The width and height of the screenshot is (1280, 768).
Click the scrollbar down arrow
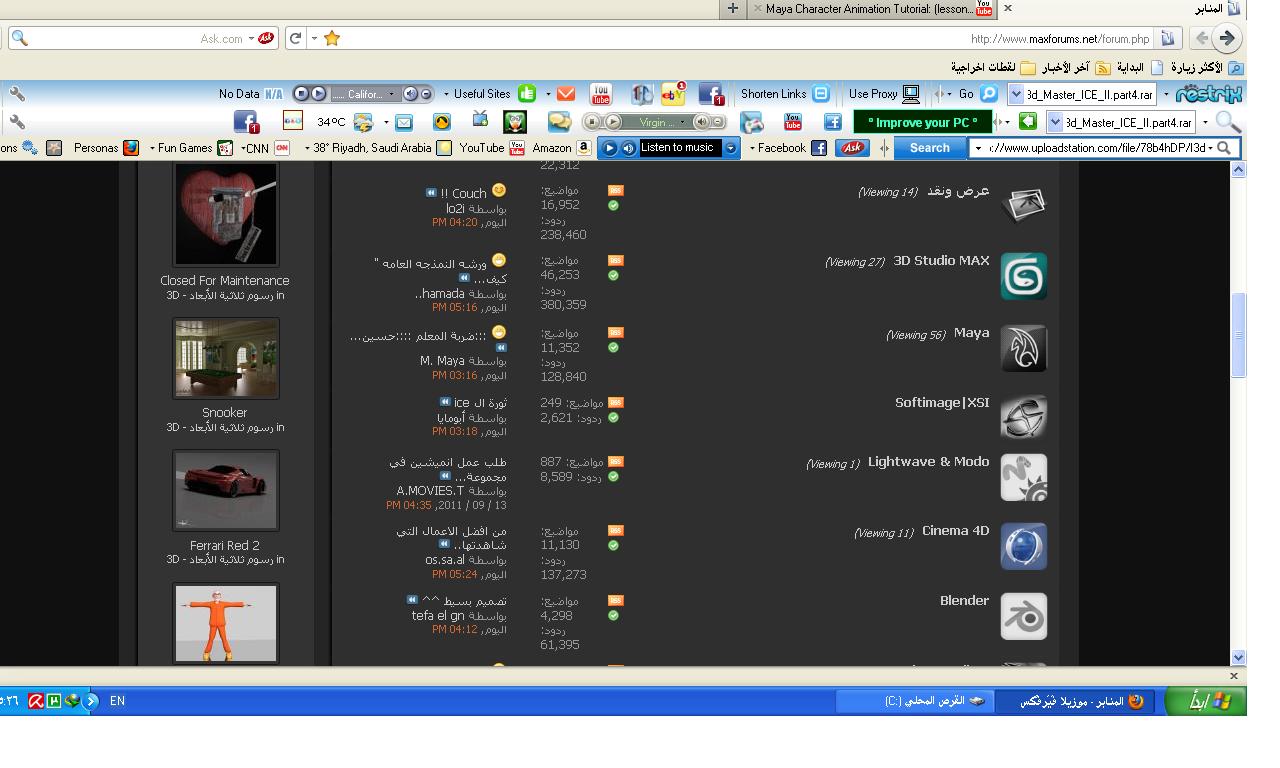click(1239, 658)
